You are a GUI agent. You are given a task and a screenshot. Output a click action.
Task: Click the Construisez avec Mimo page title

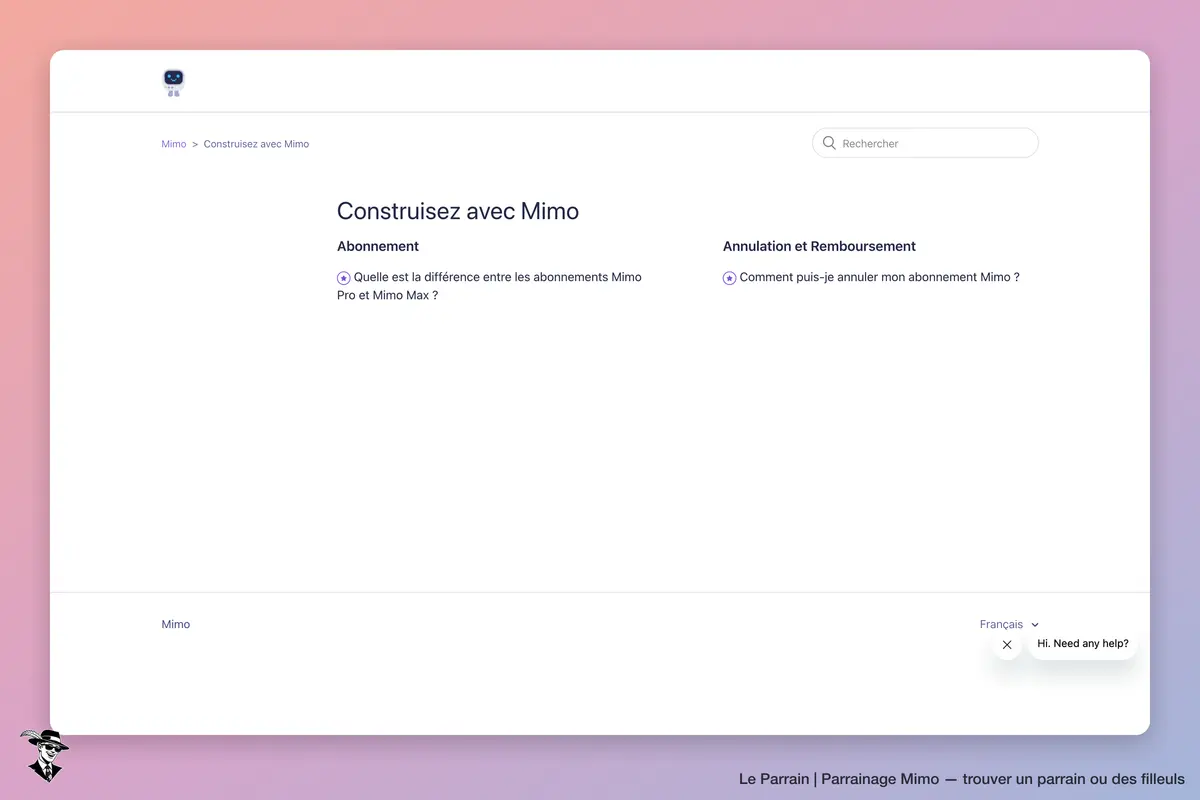click(x=458, y=211)
